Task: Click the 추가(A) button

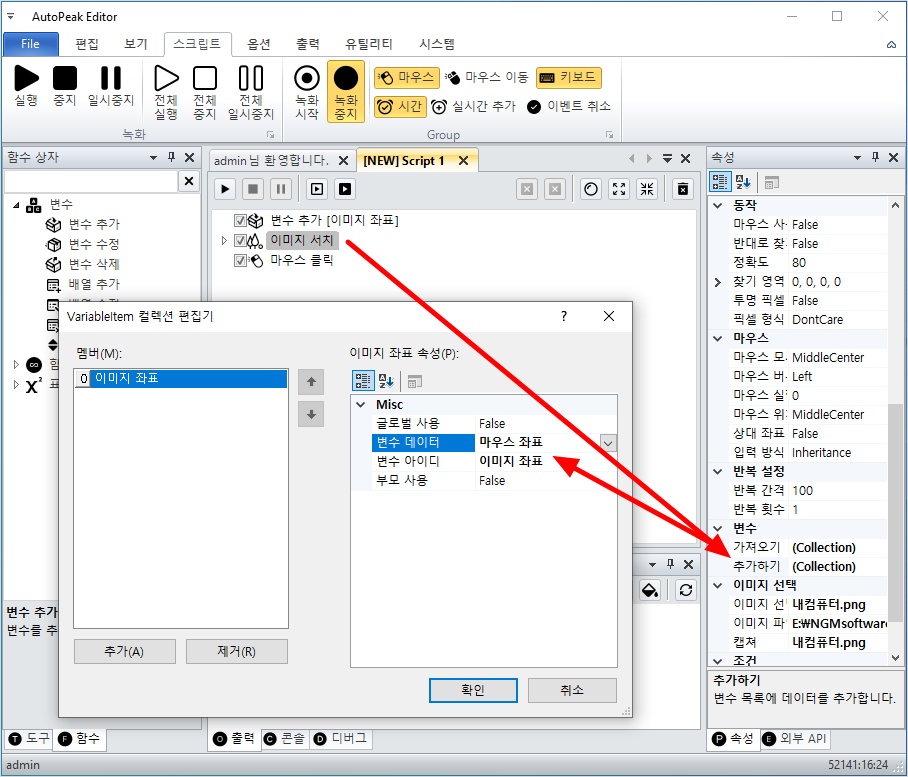Action: [x=125, y=651]
